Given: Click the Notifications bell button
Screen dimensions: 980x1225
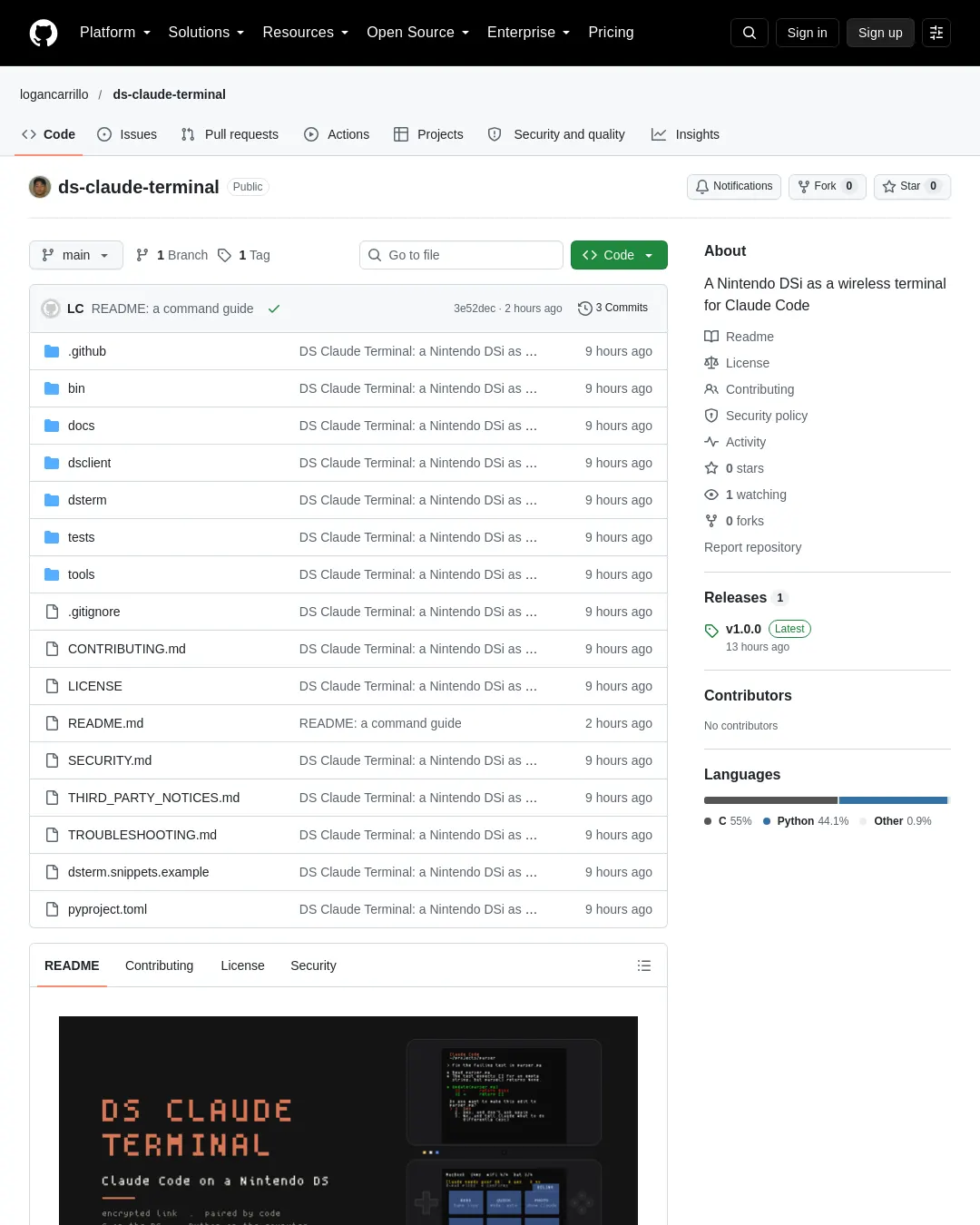Looking at the screenshot, I should point(734,186).
